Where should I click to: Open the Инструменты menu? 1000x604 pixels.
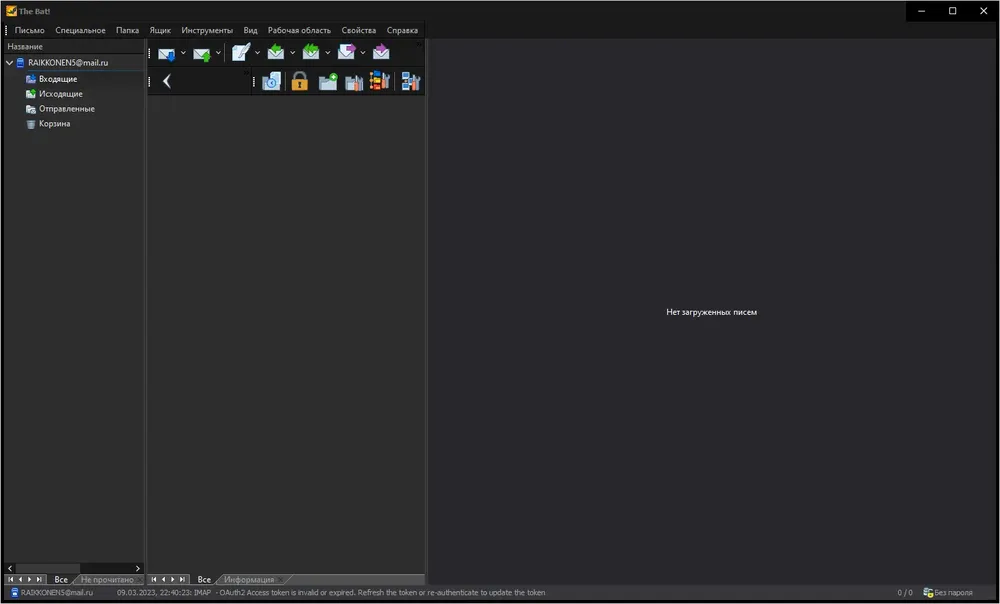click(x=207, y=30)
